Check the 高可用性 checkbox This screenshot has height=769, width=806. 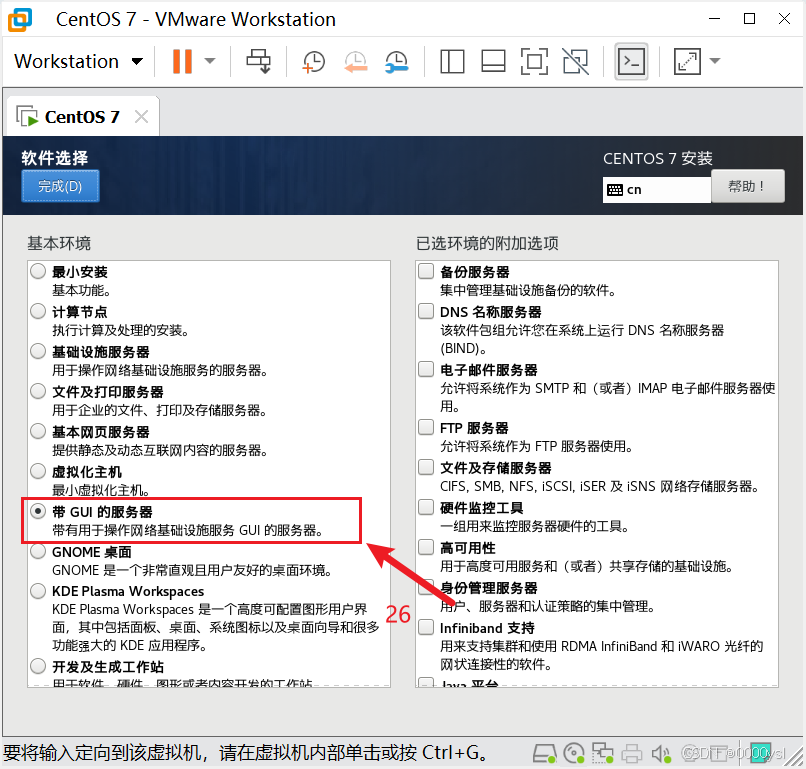[426, 547]
